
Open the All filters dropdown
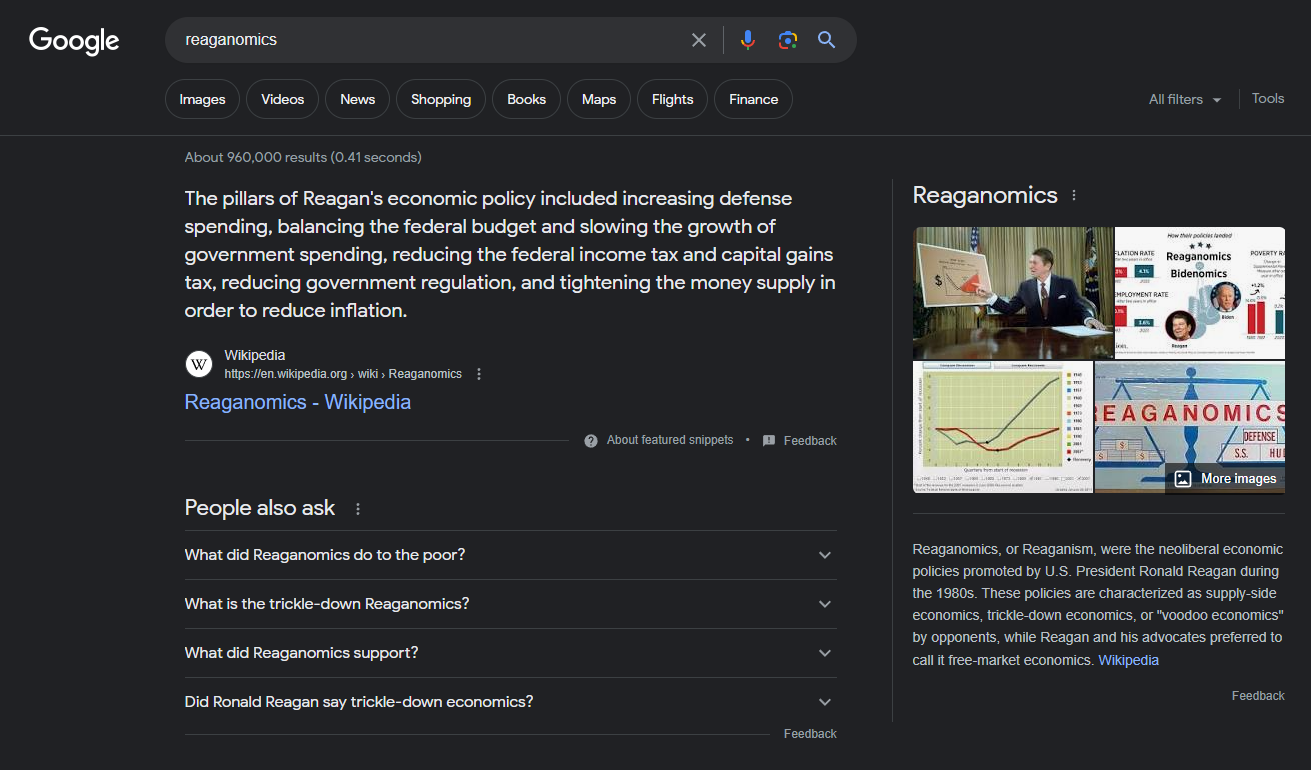pyautogui.click(x=1185, y=99)
